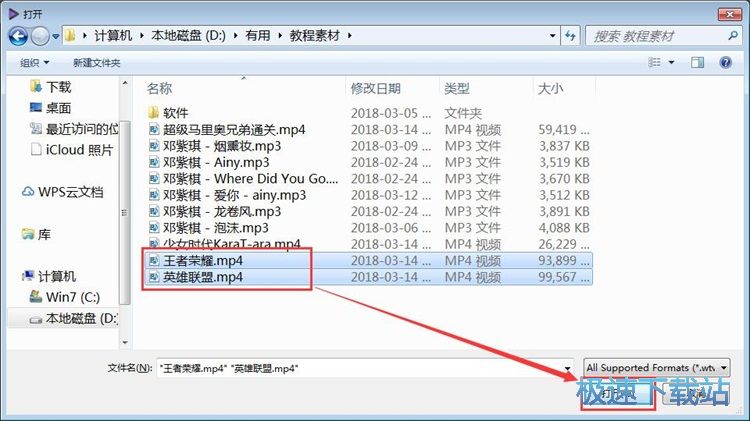Viewport: 750px width, 421px height.
Task: Select file 超级马里奥兄弟通关.mp4
Action: coord(234,130)
